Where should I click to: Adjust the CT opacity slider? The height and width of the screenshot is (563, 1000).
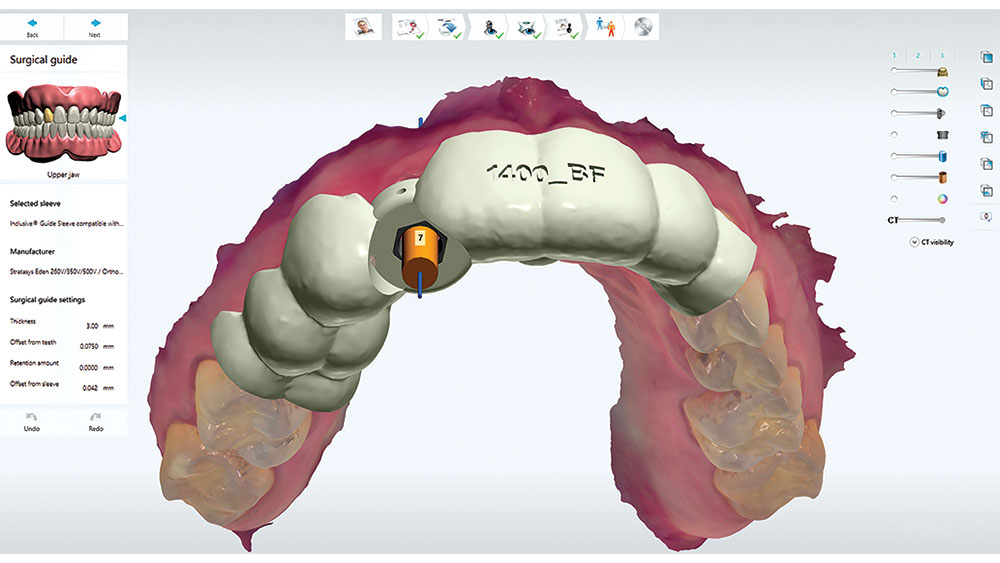(922, 220)
